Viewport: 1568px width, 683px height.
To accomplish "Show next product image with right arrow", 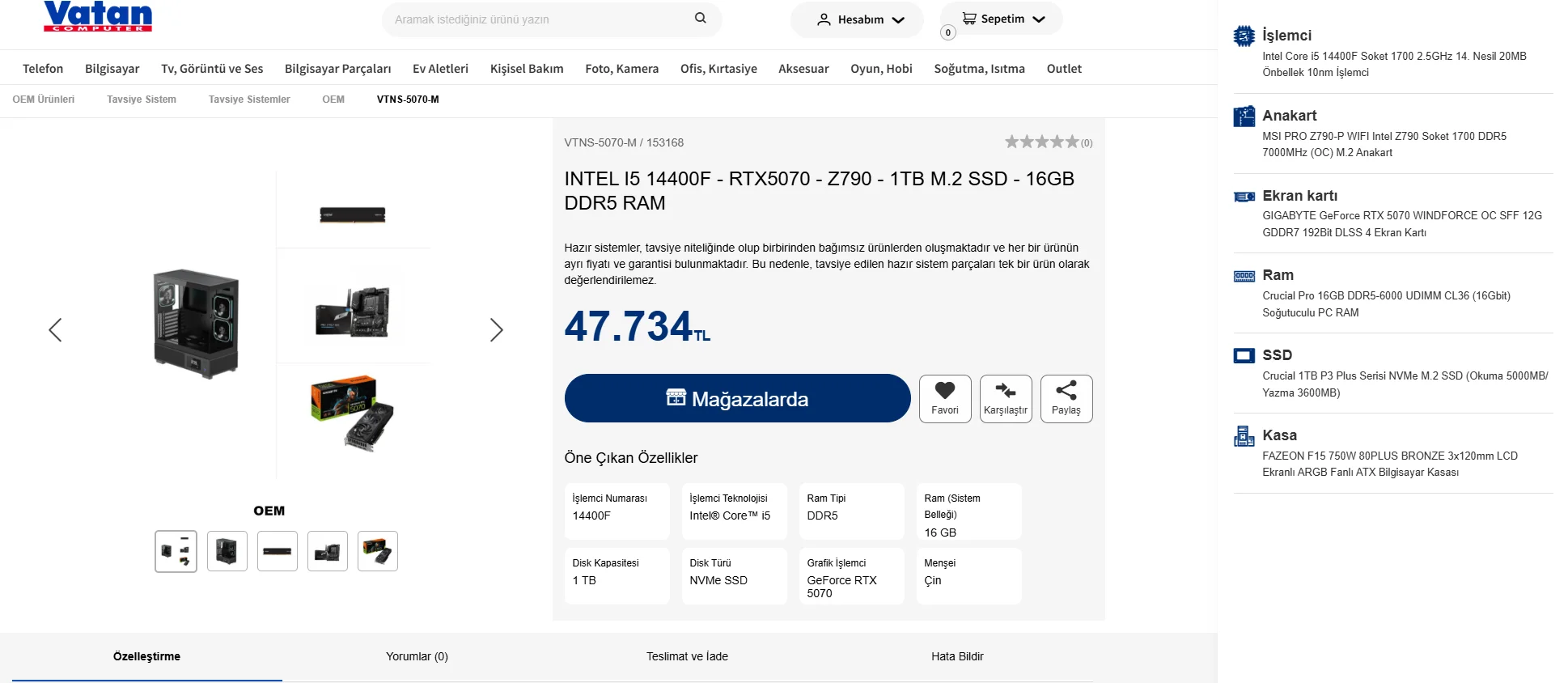I will point(496,329).
